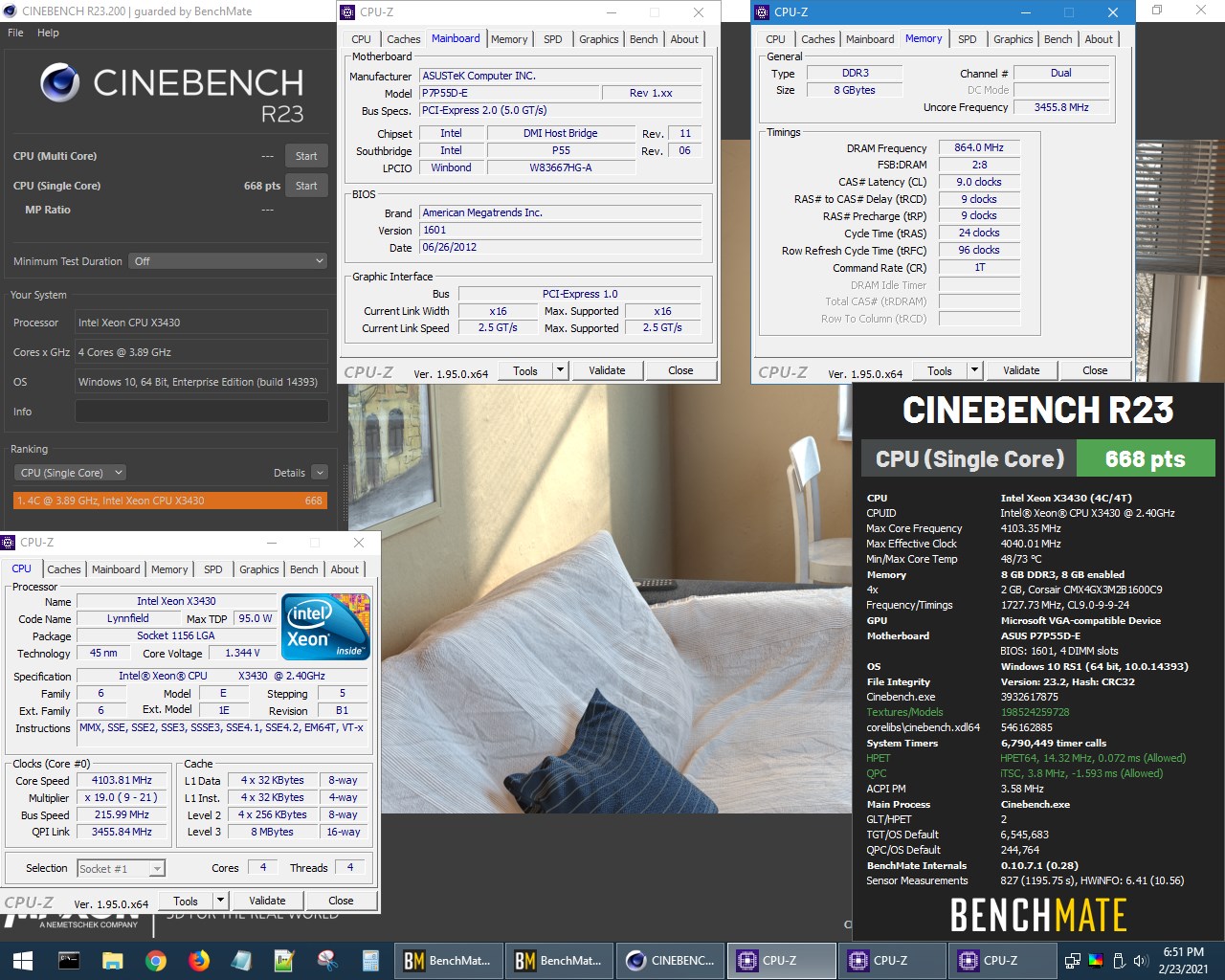Launch Firefox from the taskbar
Viewport: 1225px width, 980px height.
[x=199, y=960]
